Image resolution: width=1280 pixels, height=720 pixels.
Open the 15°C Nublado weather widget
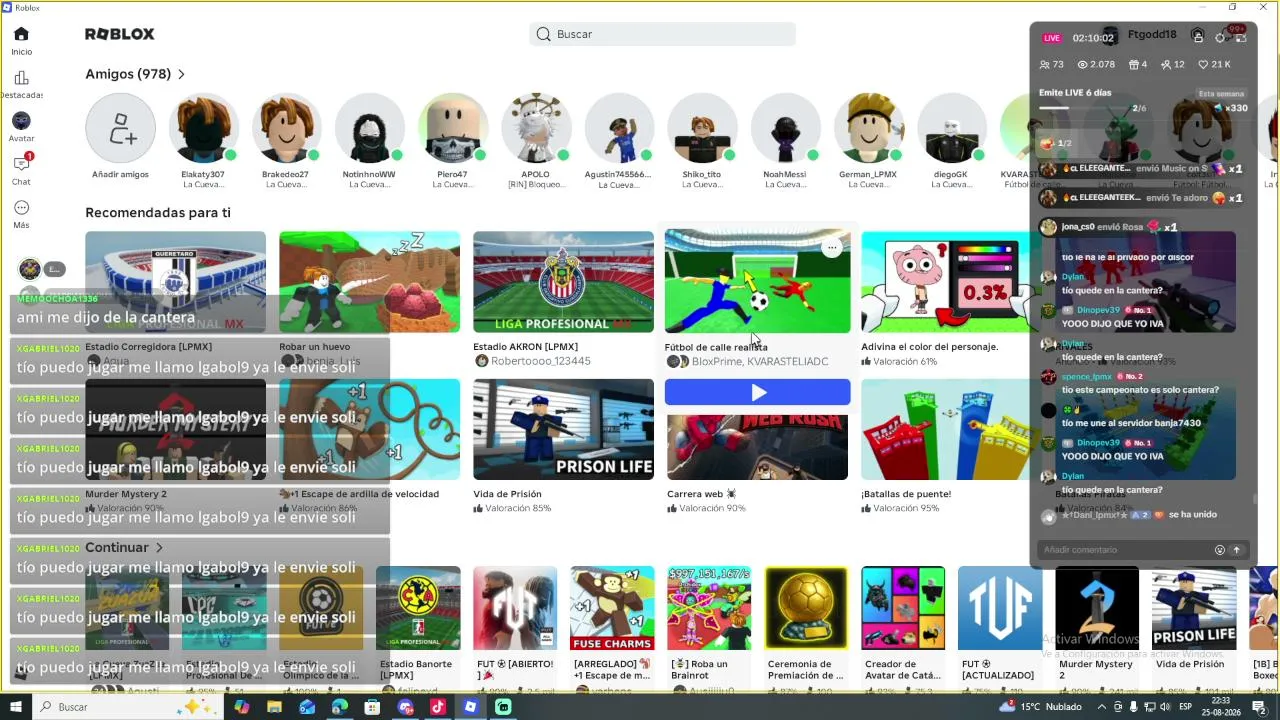(1040, 707)
